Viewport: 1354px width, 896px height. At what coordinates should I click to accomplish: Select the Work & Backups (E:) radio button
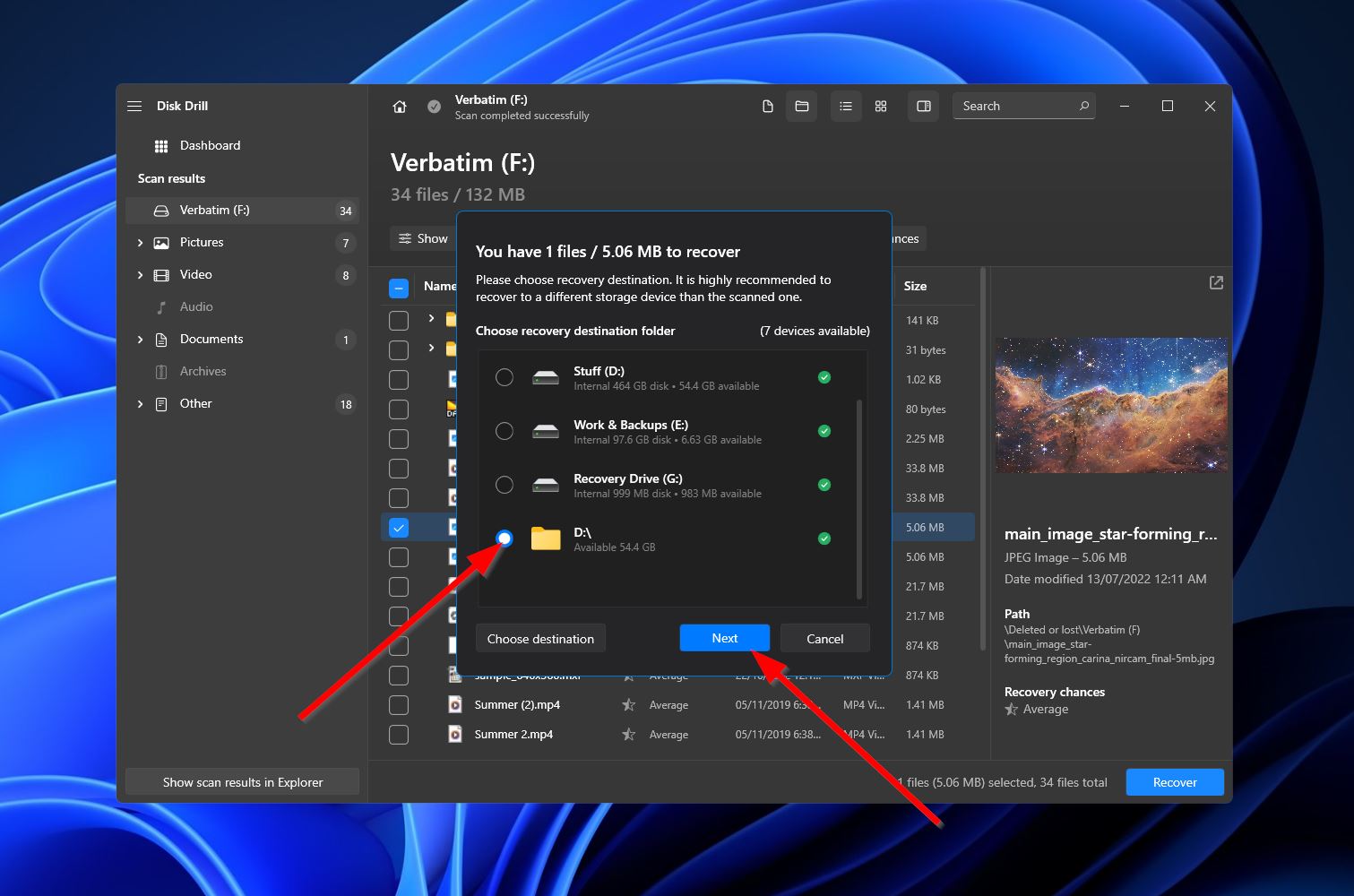click(x=505, y=431)
